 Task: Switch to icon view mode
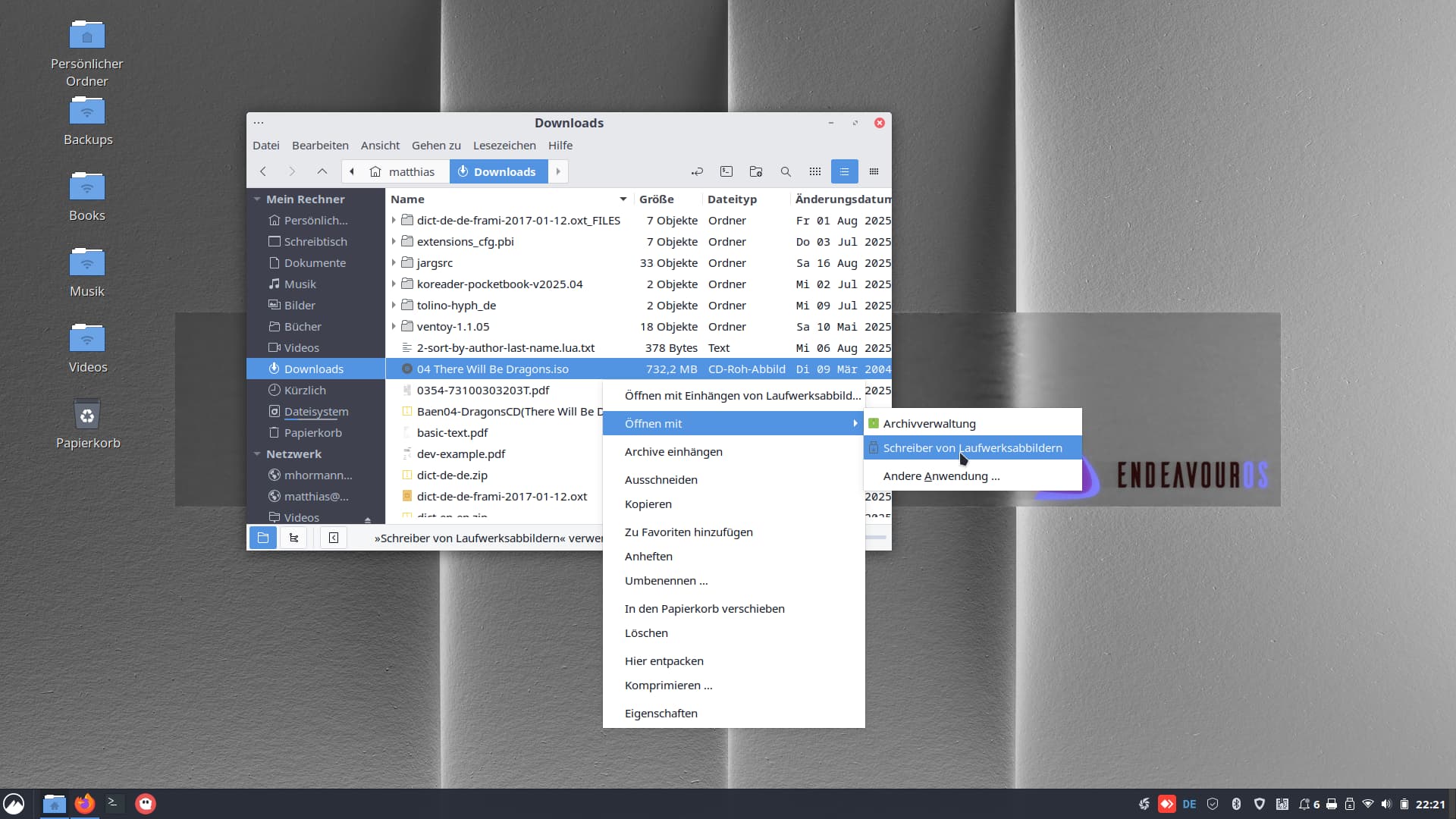(815, 171)
